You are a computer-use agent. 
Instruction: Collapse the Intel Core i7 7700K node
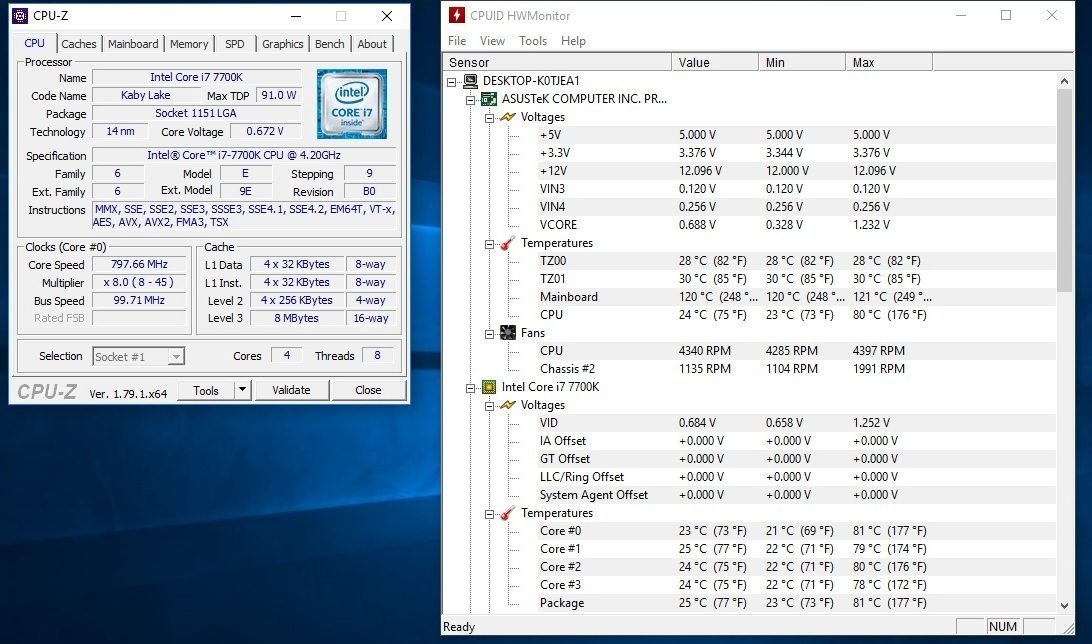coord(471,388)
